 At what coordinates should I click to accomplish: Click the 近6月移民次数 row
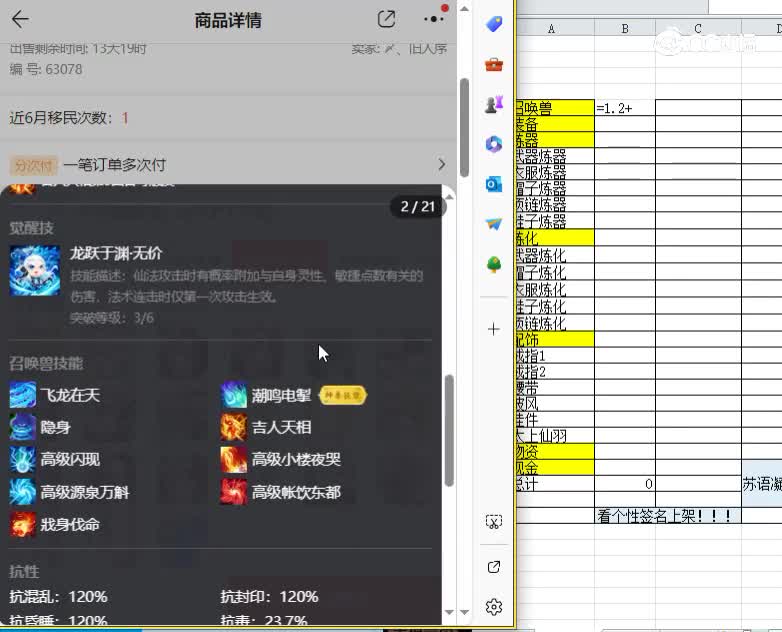pyautogui.click(x=228, y=118)
